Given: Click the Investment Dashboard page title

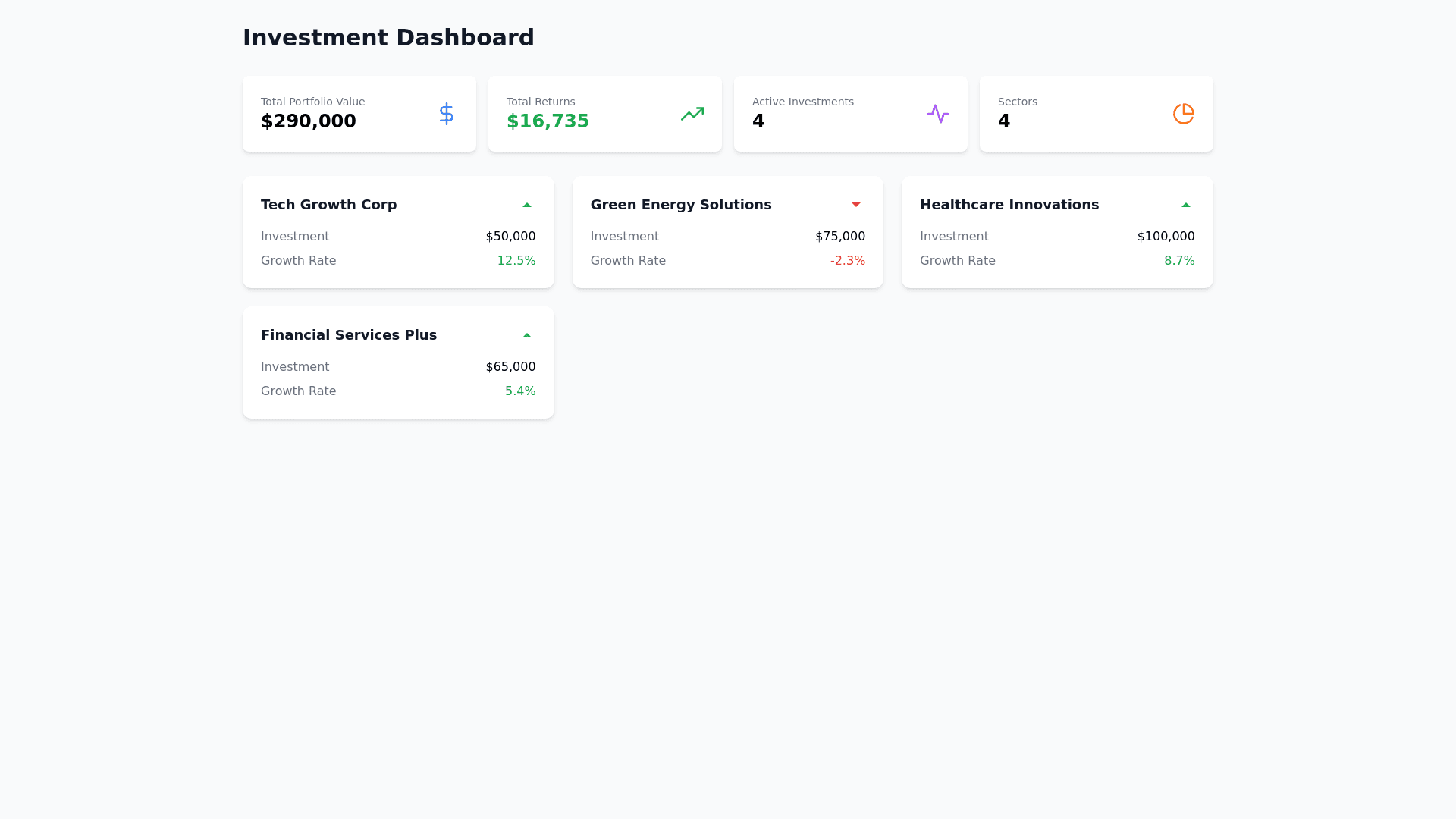Looking at the screenshot, I should [388, 38].
